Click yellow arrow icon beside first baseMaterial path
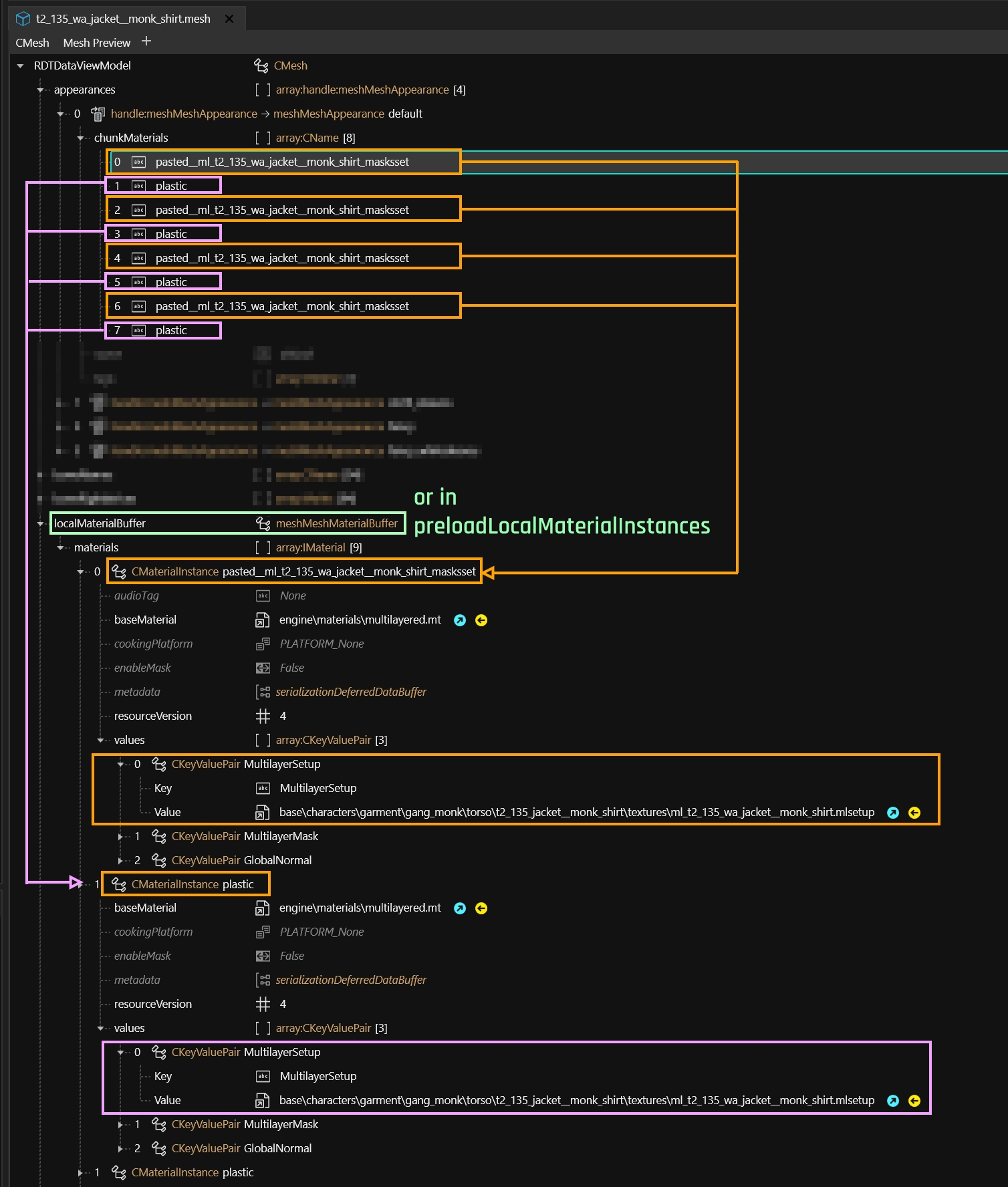1008x1187 pixels. [x=481, y=620]
